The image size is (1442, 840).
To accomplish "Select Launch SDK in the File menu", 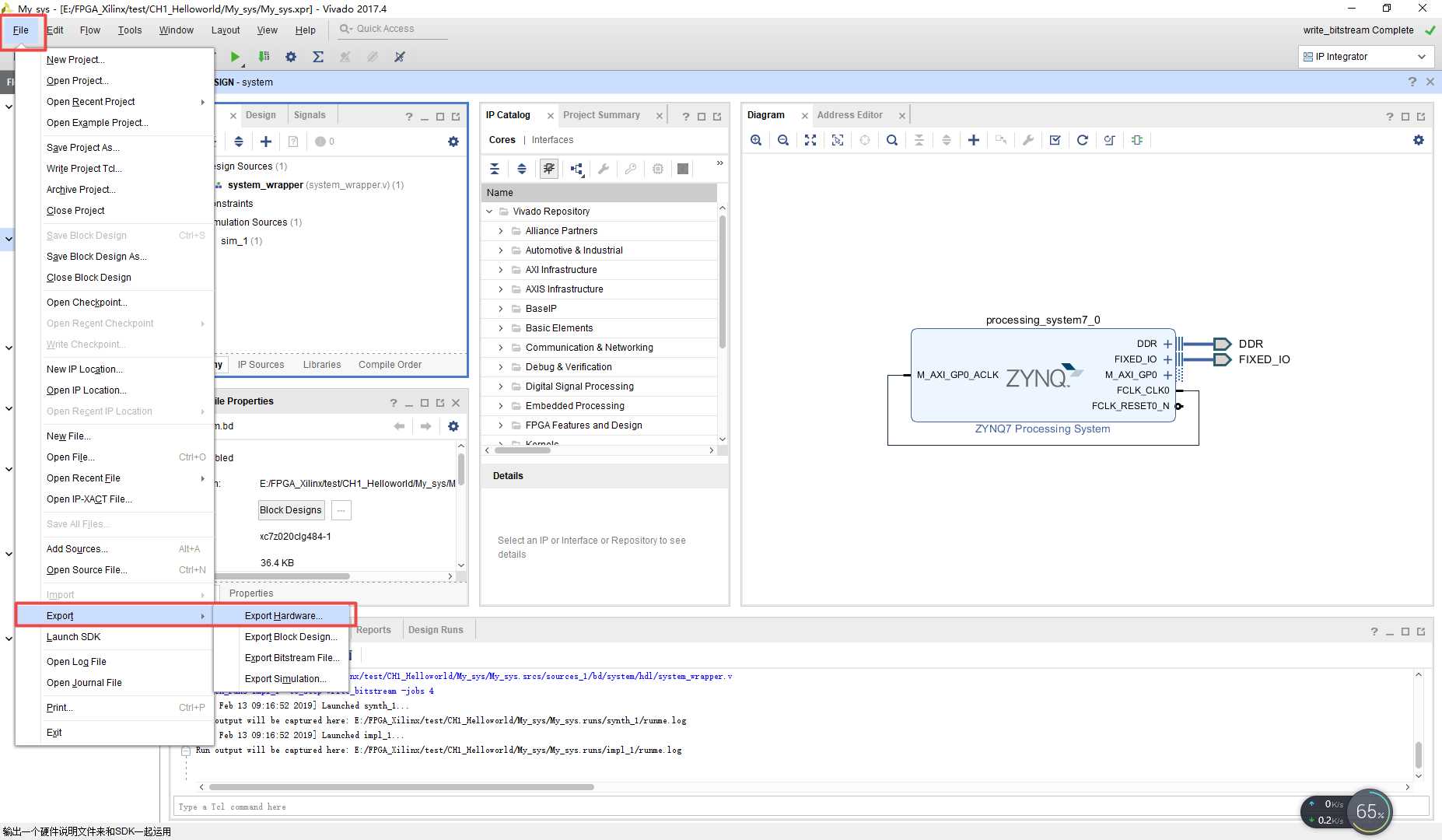I will (x=73, y=637).
